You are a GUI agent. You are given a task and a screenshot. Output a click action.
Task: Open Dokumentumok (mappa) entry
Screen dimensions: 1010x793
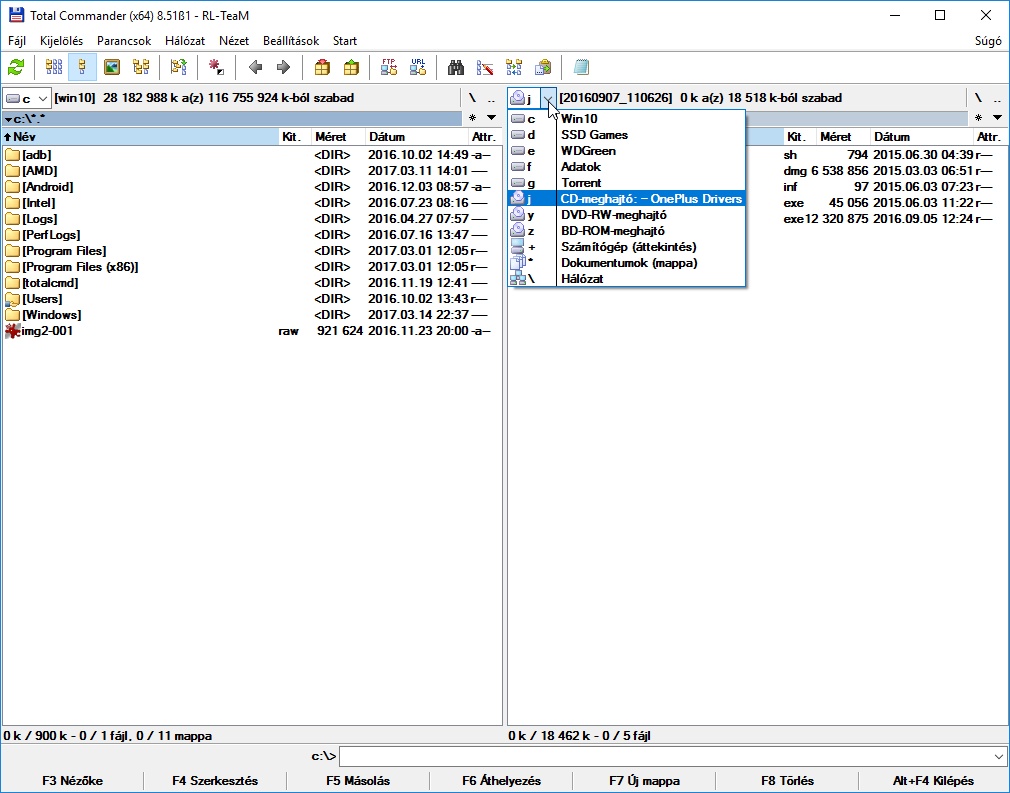(627, 263)
